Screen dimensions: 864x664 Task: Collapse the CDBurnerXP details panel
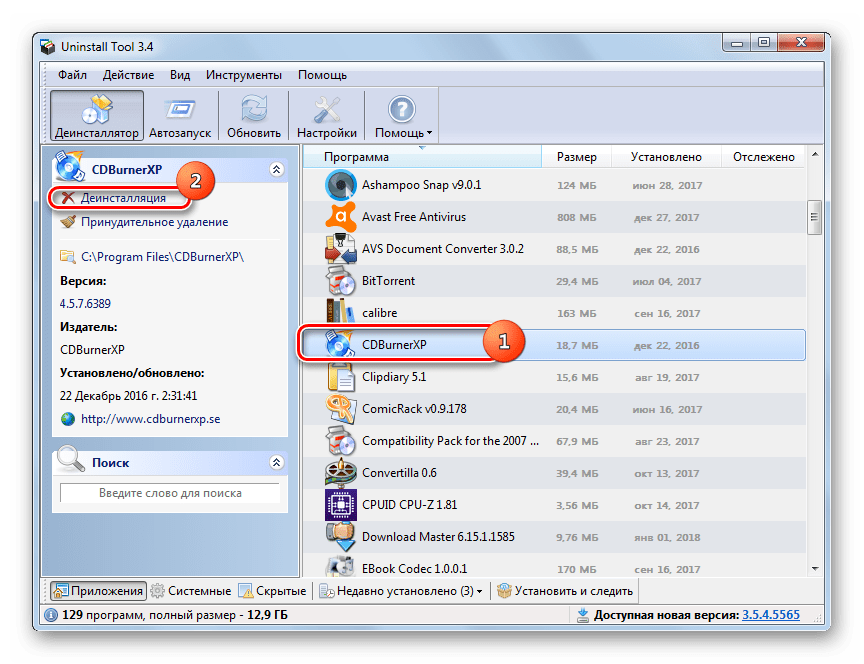point(277,169)
